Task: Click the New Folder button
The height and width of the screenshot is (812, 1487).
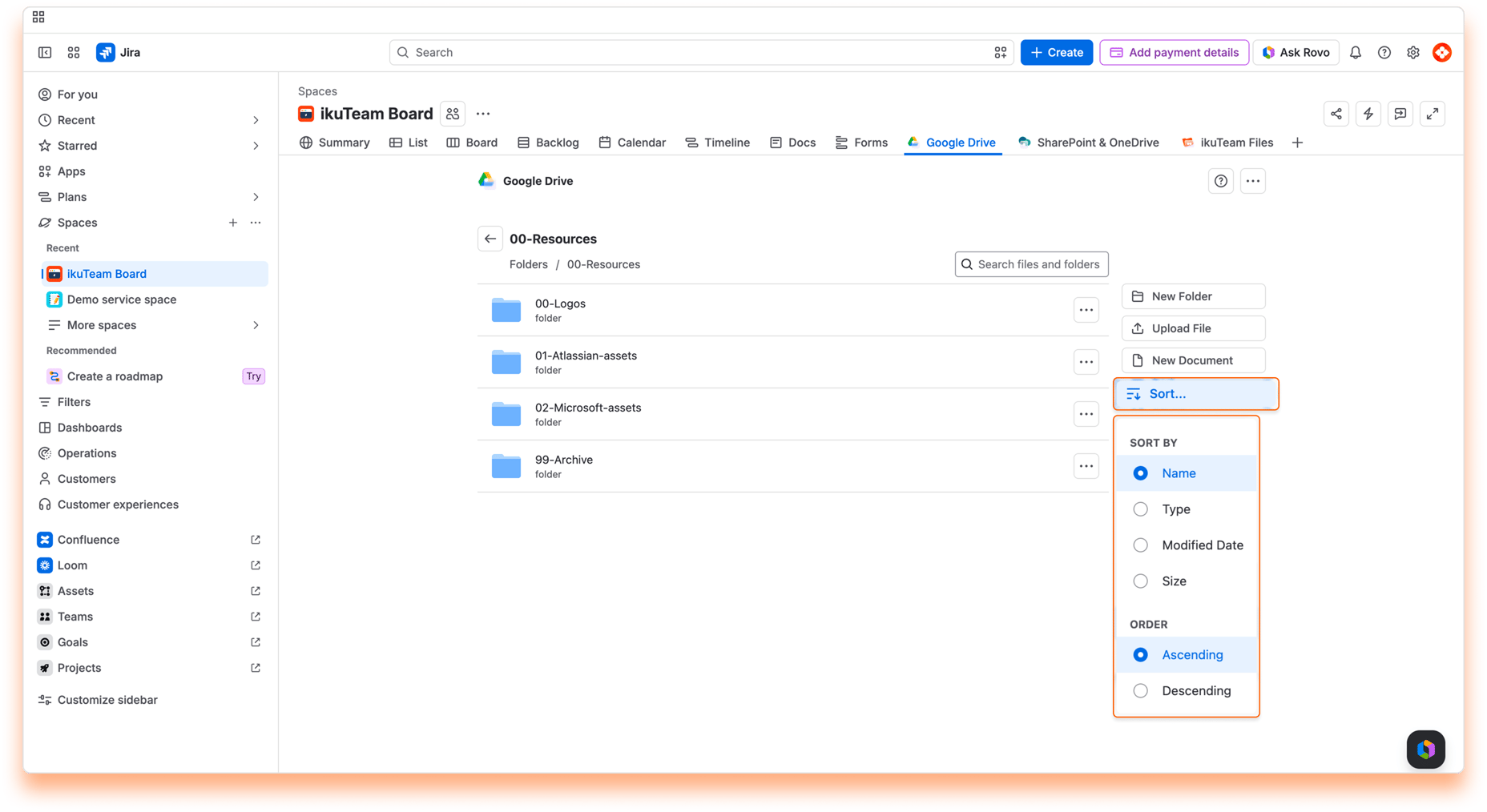Action: click(1194, 296)
